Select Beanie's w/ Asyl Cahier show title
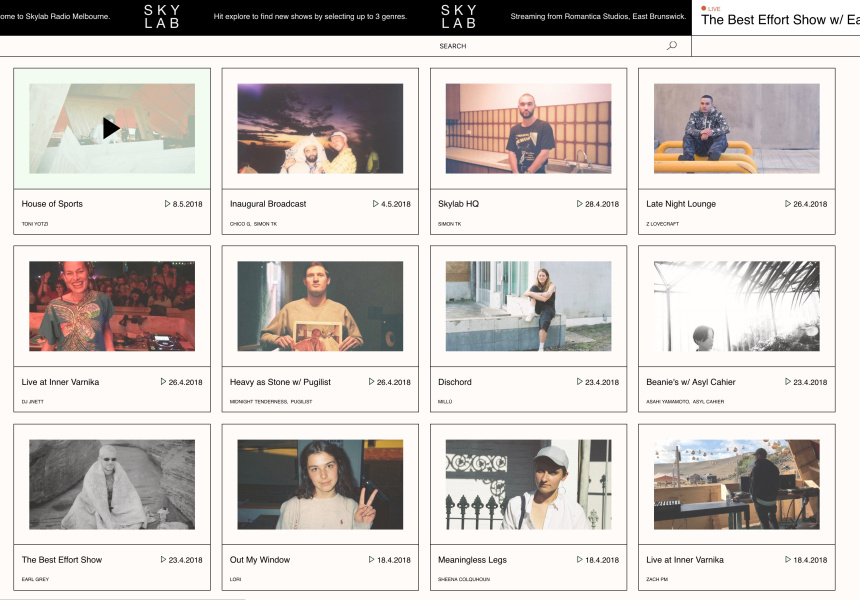 click(x=691, y=382)
